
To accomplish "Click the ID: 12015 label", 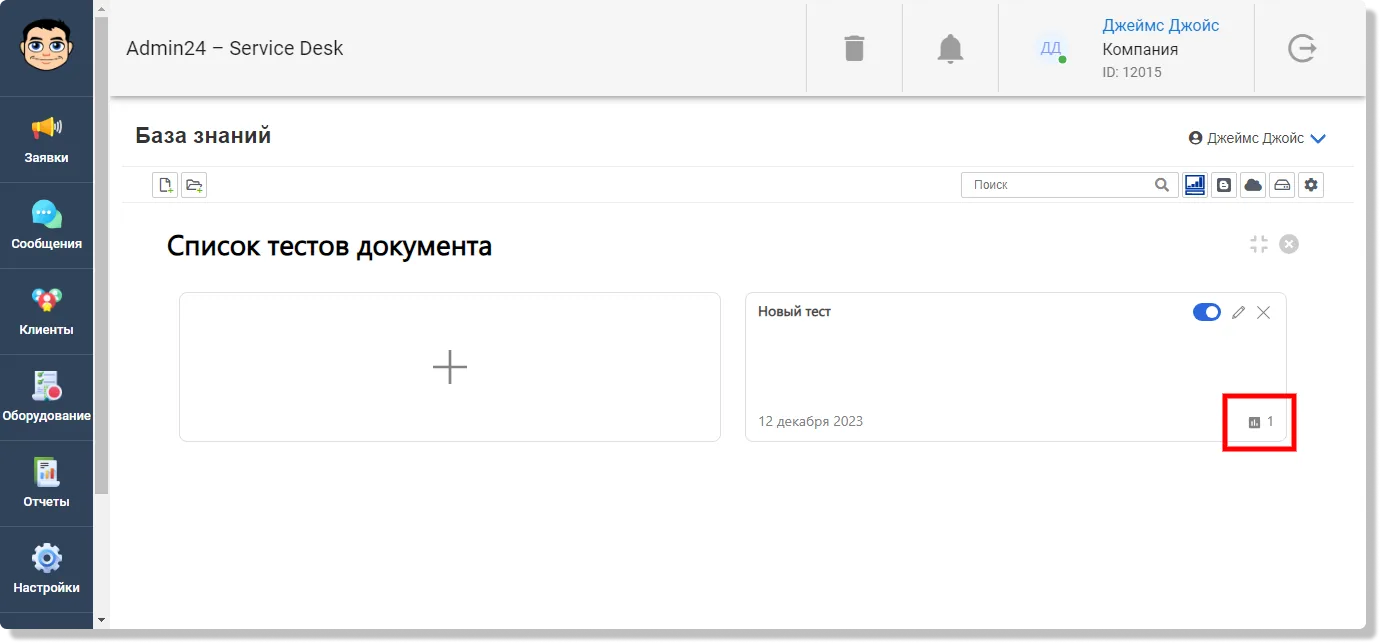I will point(1132,72).
